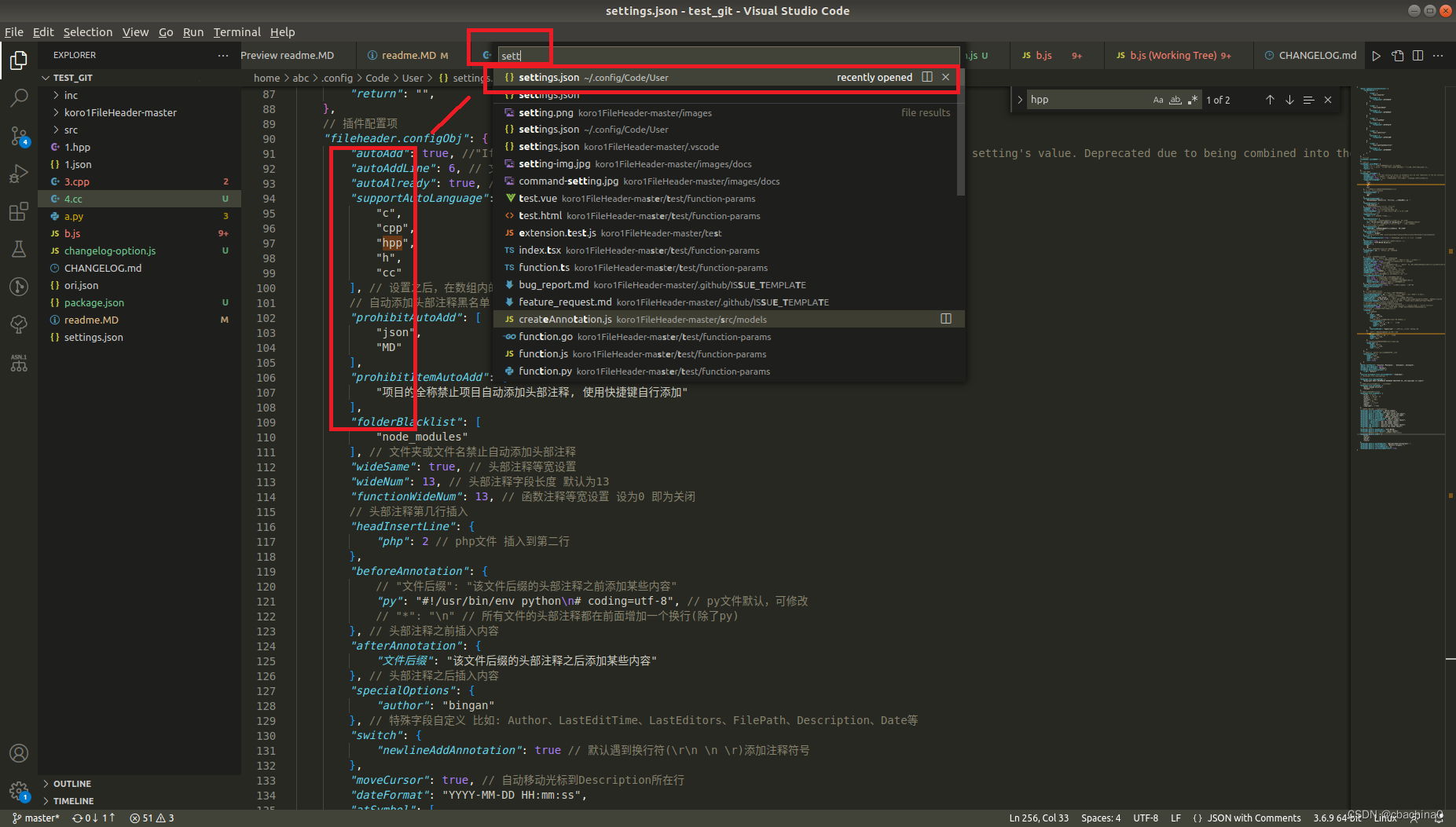1456x827 pixels.
Task: Show errors and warnings in status bar
Action: pos(152,818)
